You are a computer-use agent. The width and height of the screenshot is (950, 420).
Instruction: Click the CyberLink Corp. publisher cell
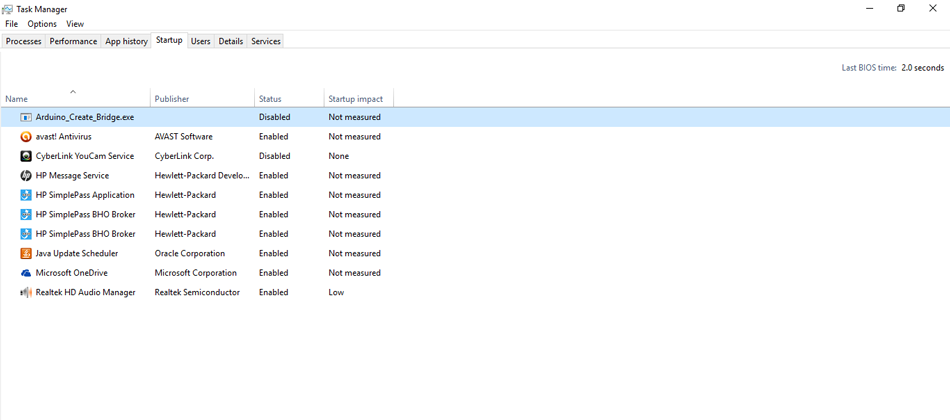[184, 156]
